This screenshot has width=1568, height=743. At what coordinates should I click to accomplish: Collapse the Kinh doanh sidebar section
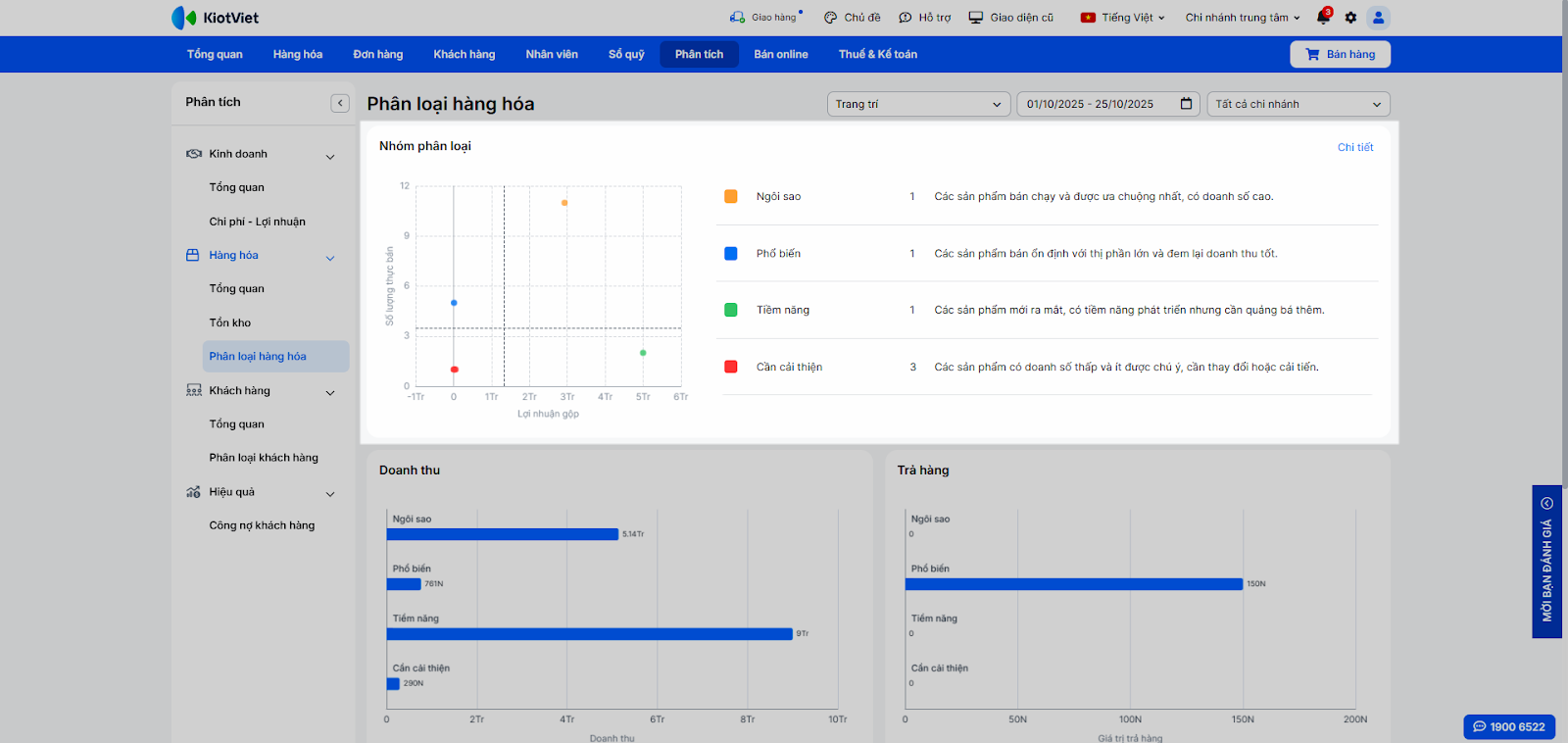pos(330,157)
